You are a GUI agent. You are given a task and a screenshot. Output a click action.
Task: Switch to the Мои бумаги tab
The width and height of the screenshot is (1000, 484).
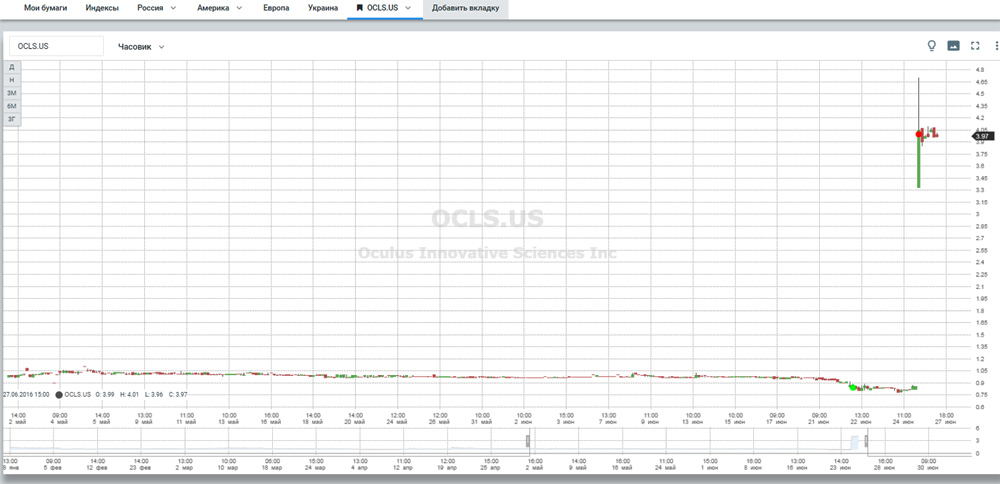[45, 8]
